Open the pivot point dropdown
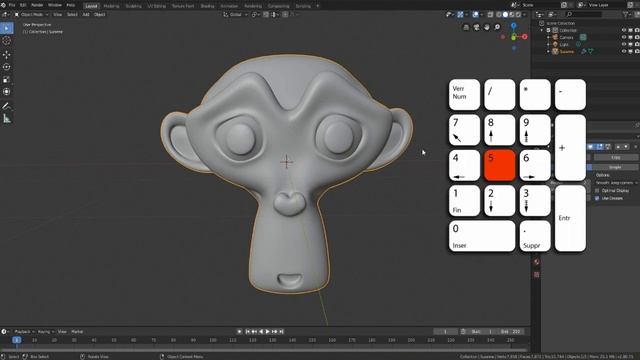 click(256, 14)
